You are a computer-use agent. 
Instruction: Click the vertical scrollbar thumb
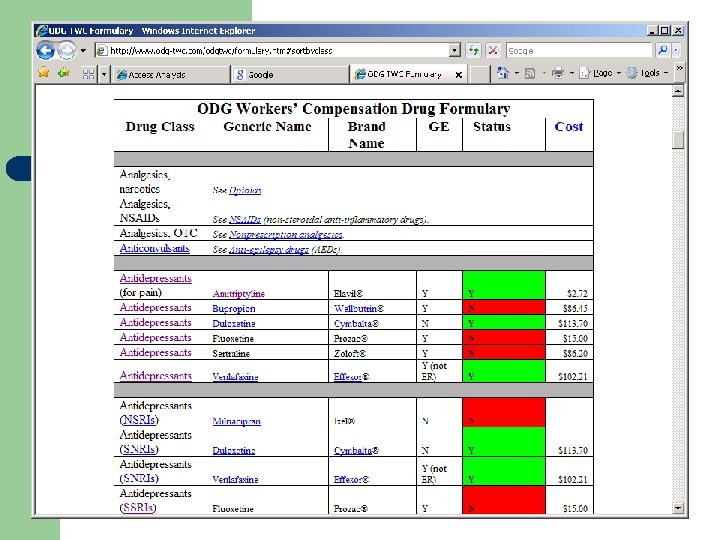pyautogui.click(x=678, y=140)
